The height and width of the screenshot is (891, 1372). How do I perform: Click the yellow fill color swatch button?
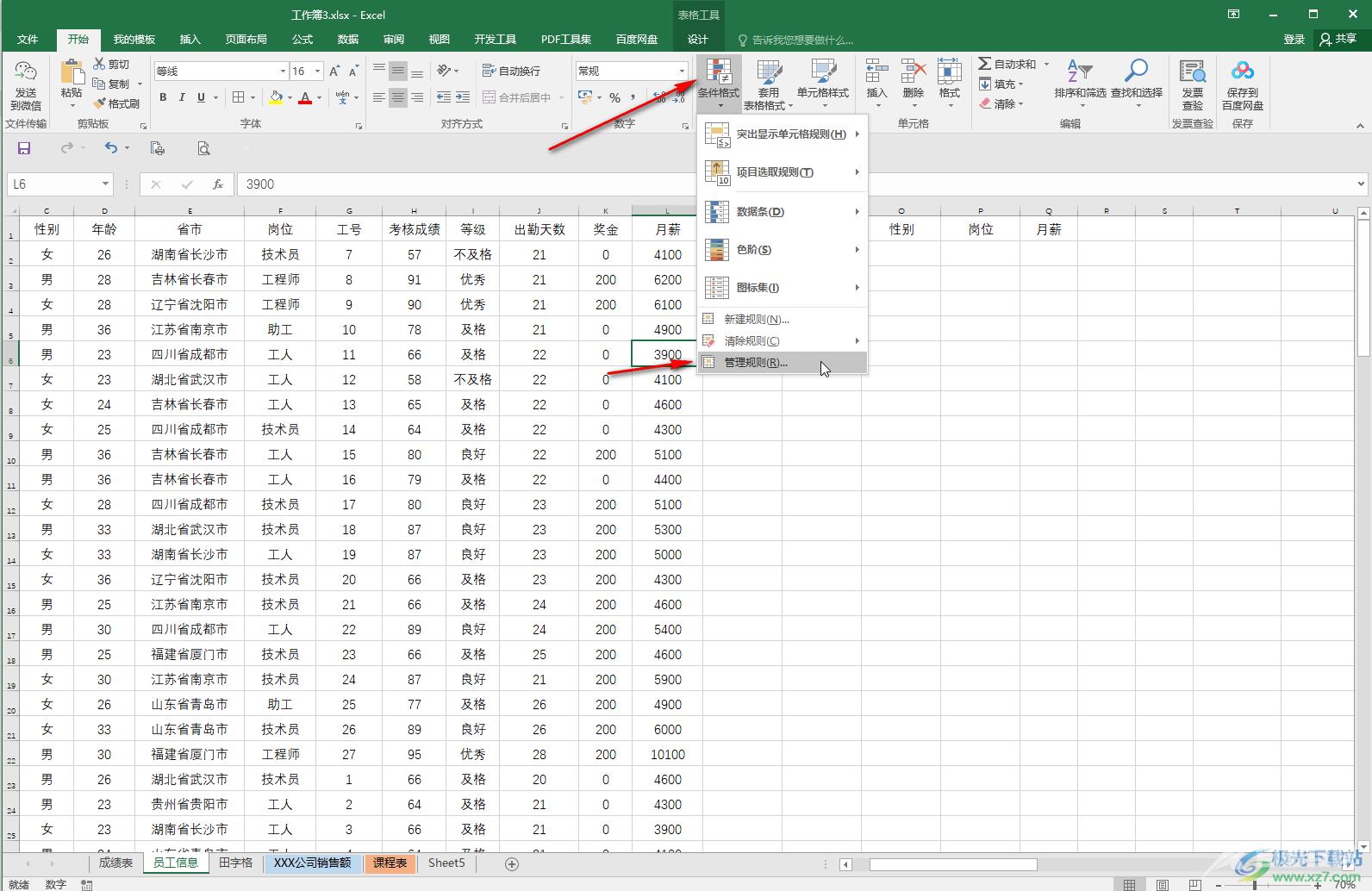[276, 97]
